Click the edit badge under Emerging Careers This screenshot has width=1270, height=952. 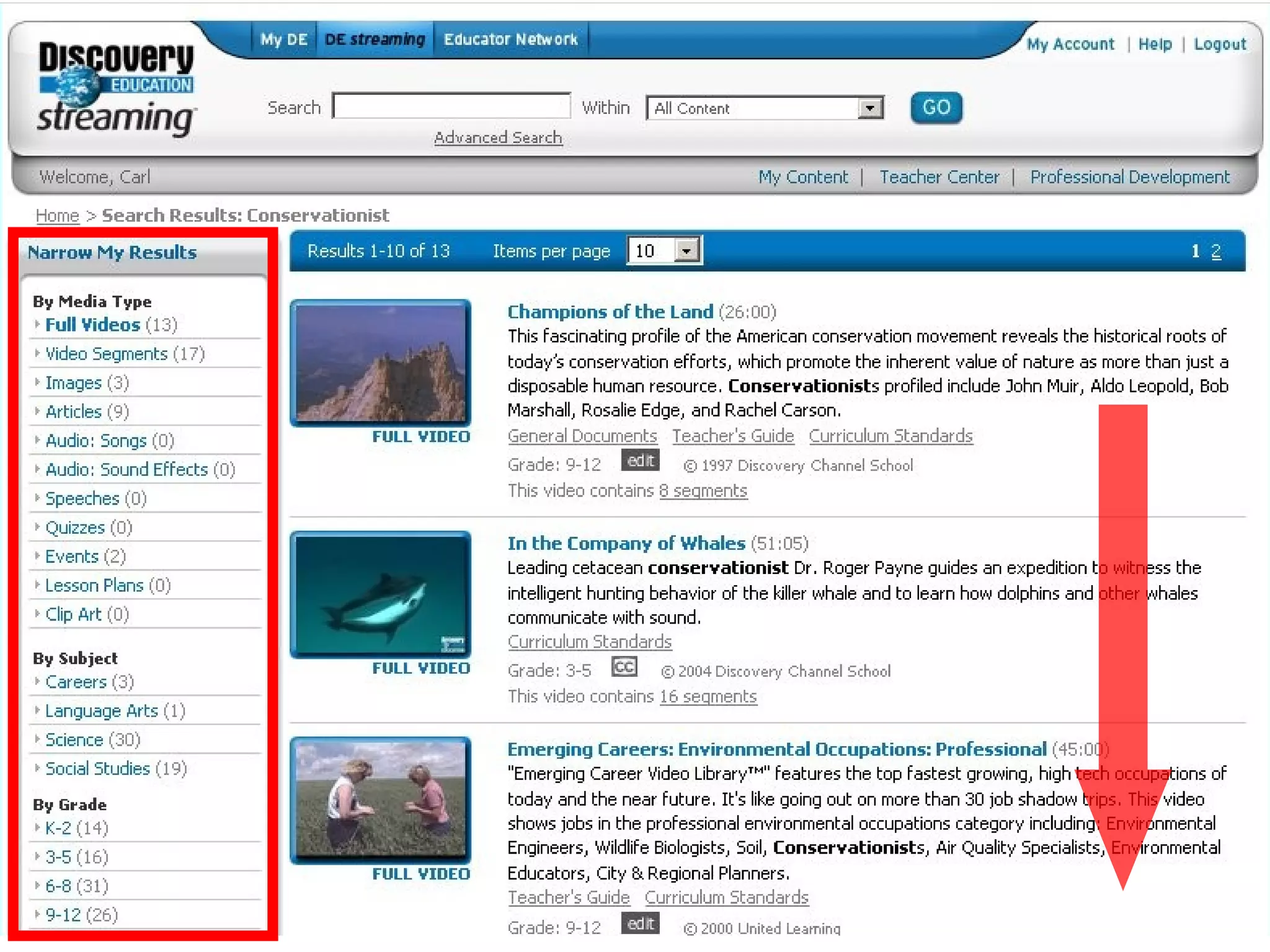coord(640,923)
